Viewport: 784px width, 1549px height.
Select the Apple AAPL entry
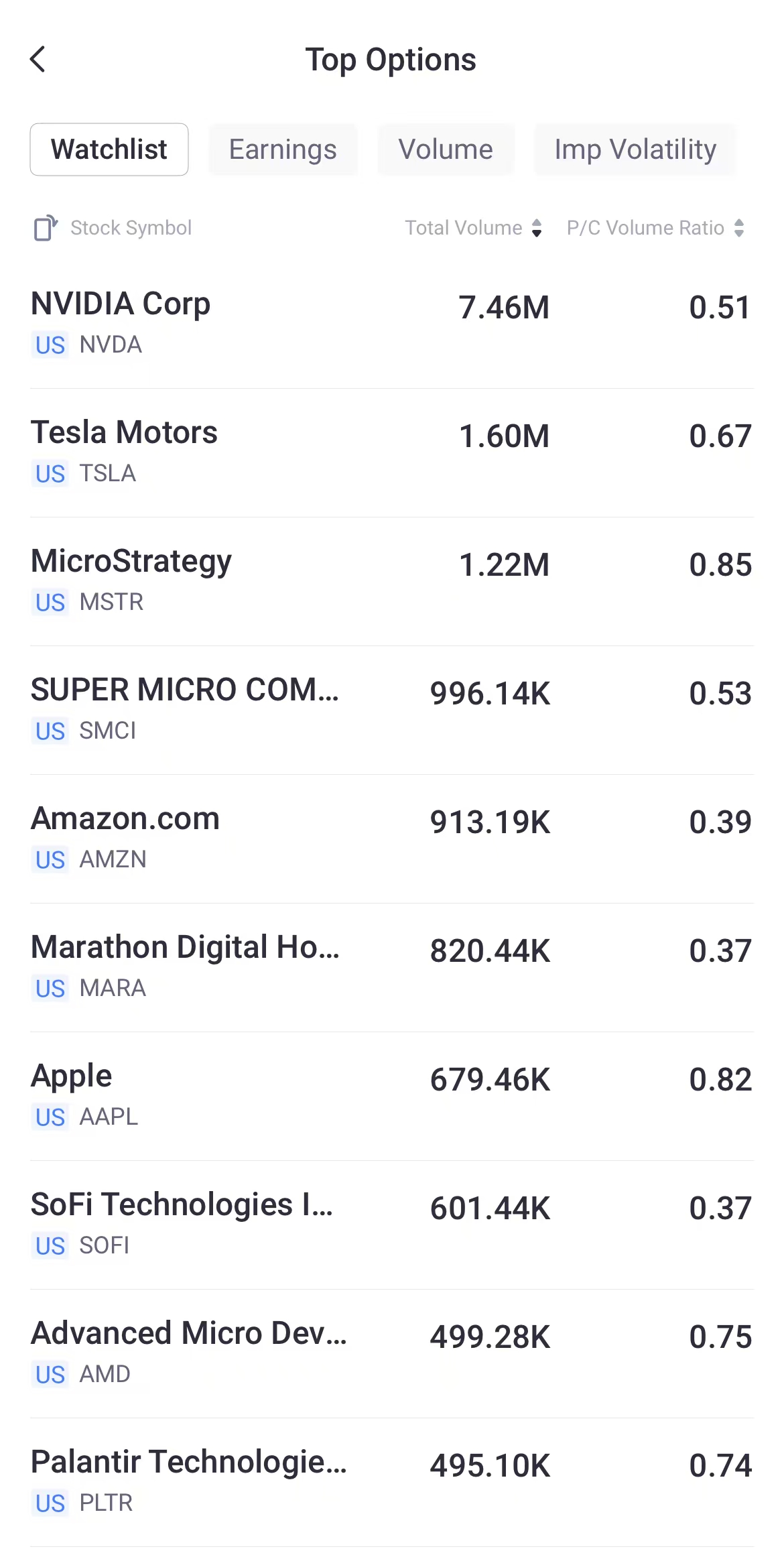point(392,1095)
